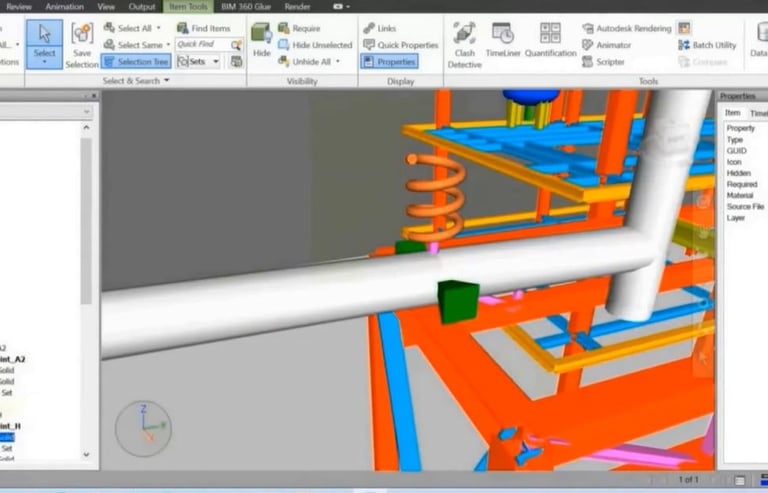
Task: Click in the Quick Find input field
Action: [x=202, y=45]
